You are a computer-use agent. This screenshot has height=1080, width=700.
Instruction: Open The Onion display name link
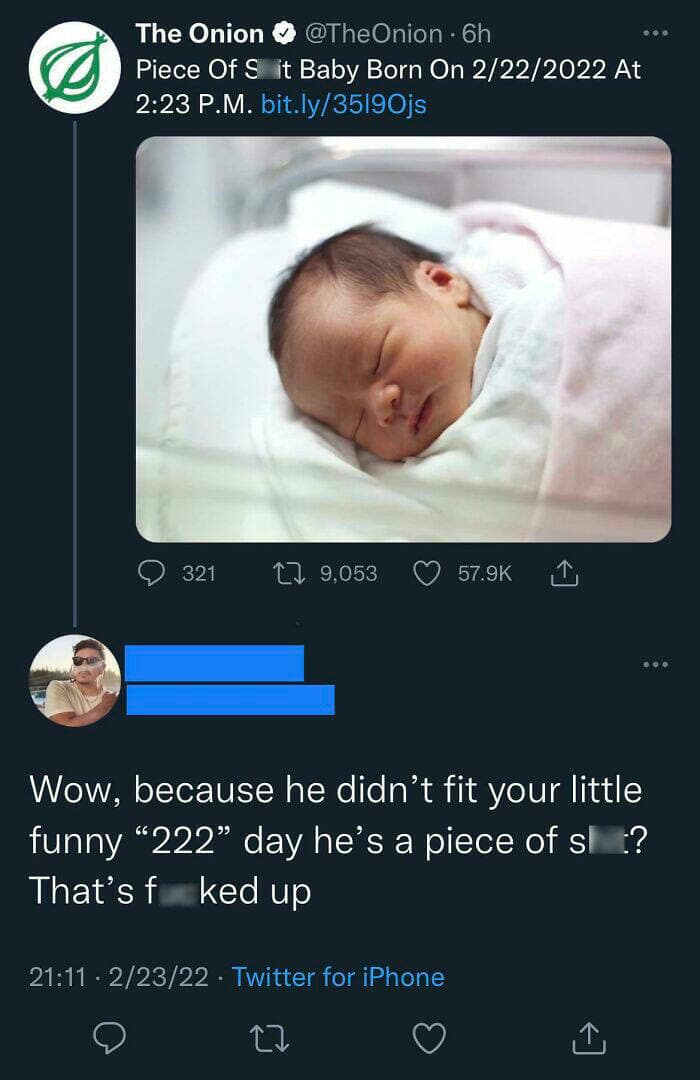point(200,34)
